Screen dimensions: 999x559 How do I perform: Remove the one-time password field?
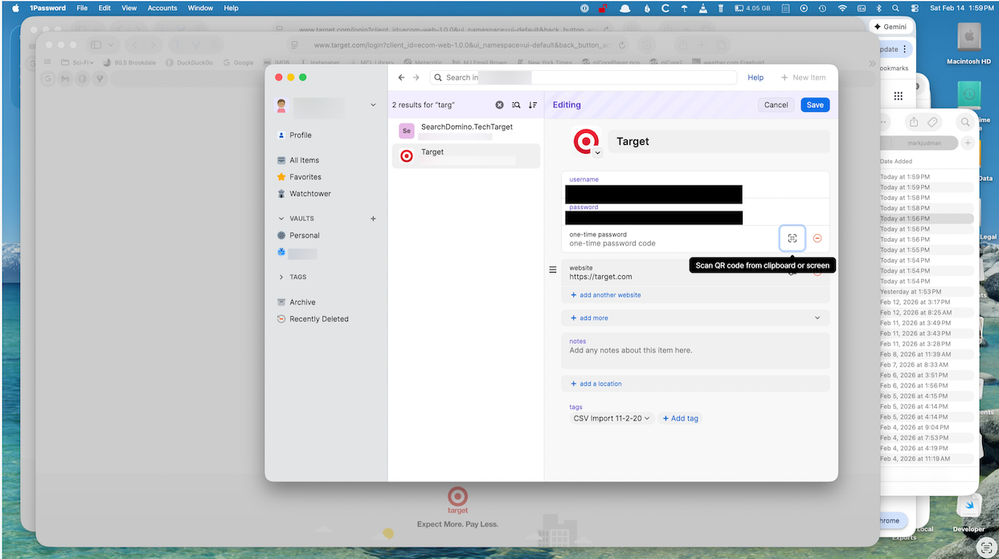817,238
